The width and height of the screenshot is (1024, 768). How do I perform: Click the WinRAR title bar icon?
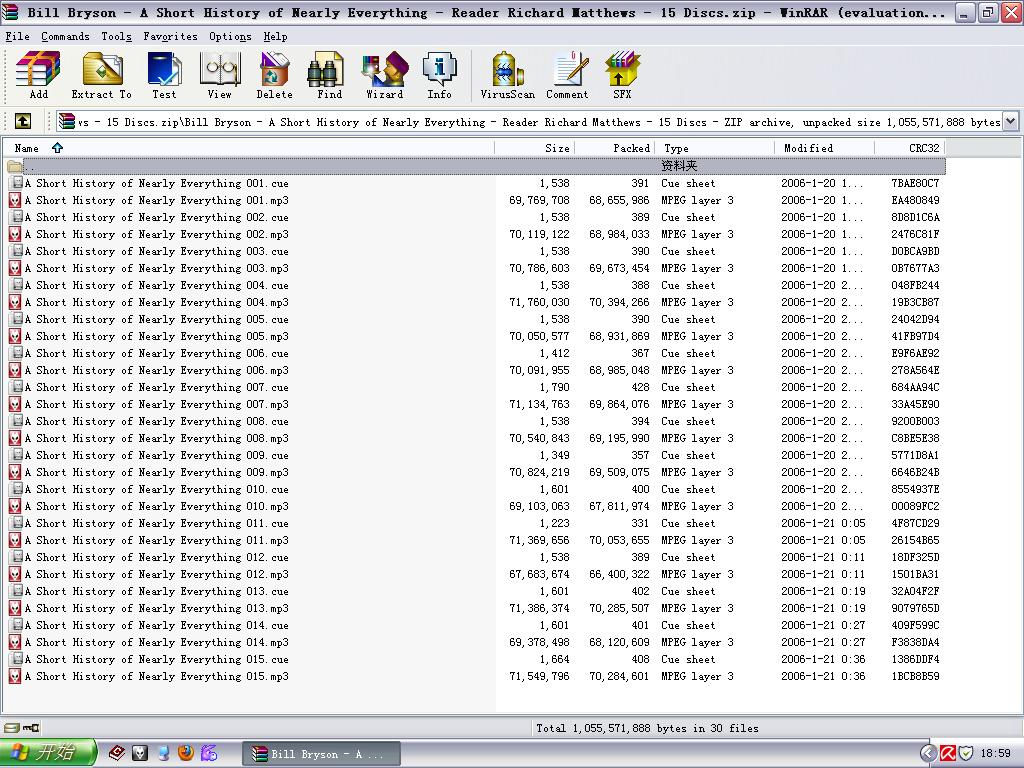[x=11, y=12]
